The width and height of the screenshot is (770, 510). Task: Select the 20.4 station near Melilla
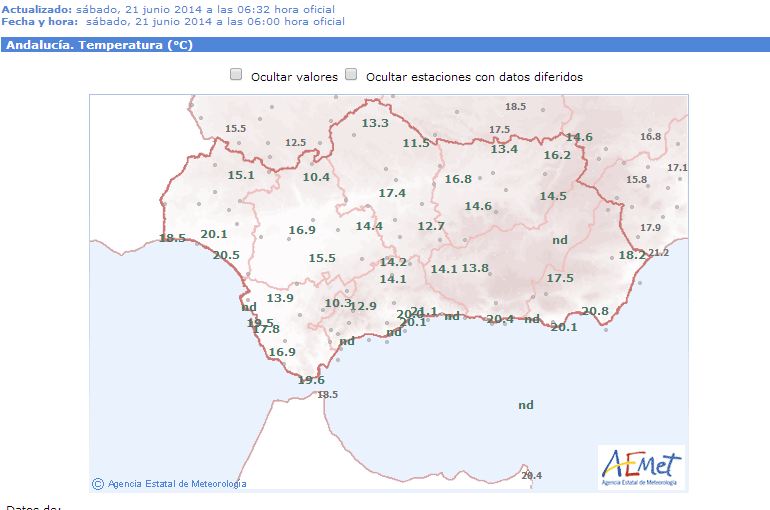tap(532, 476)
